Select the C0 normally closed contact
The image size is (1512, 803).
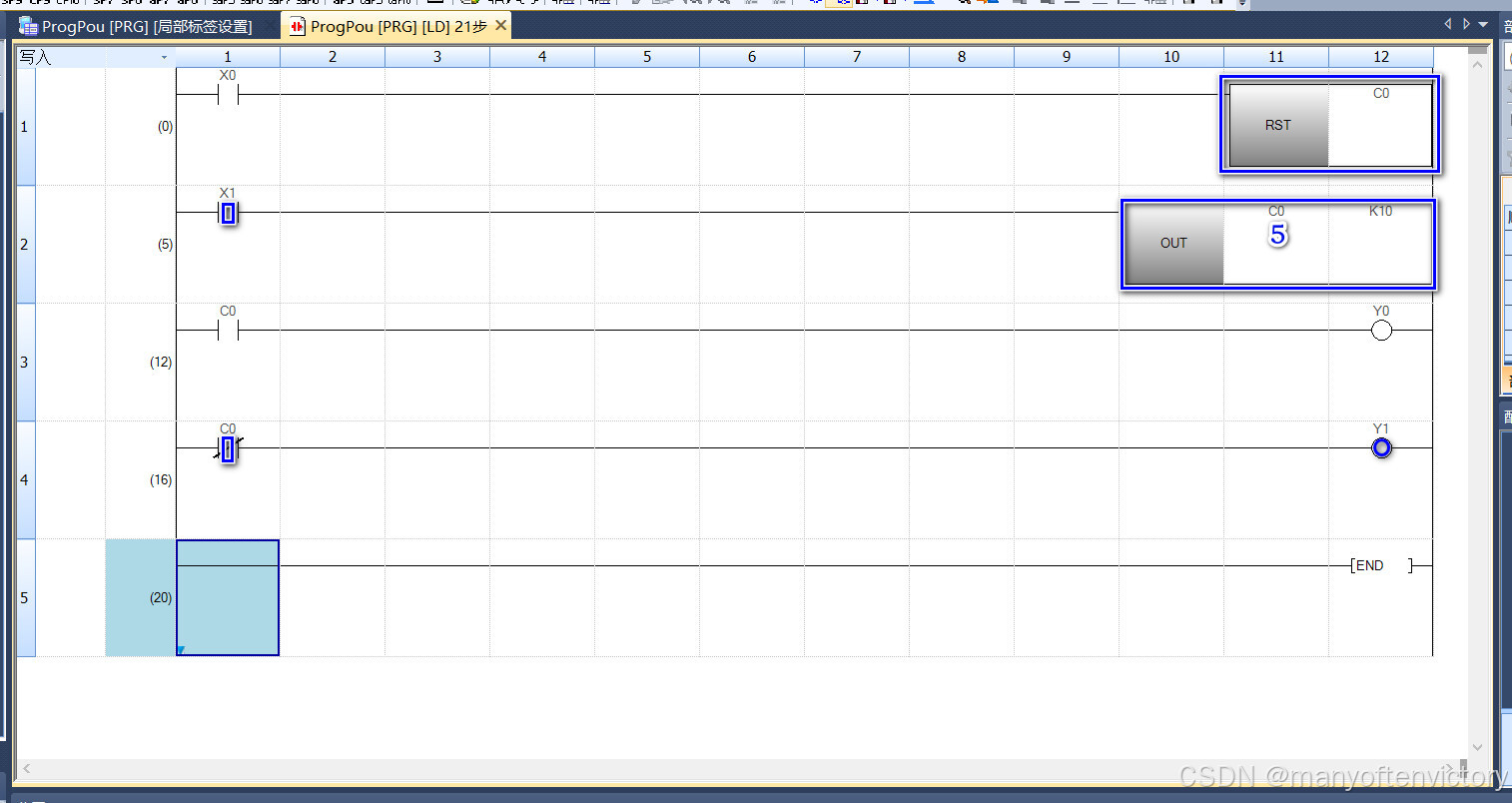(x=228, y=448)
